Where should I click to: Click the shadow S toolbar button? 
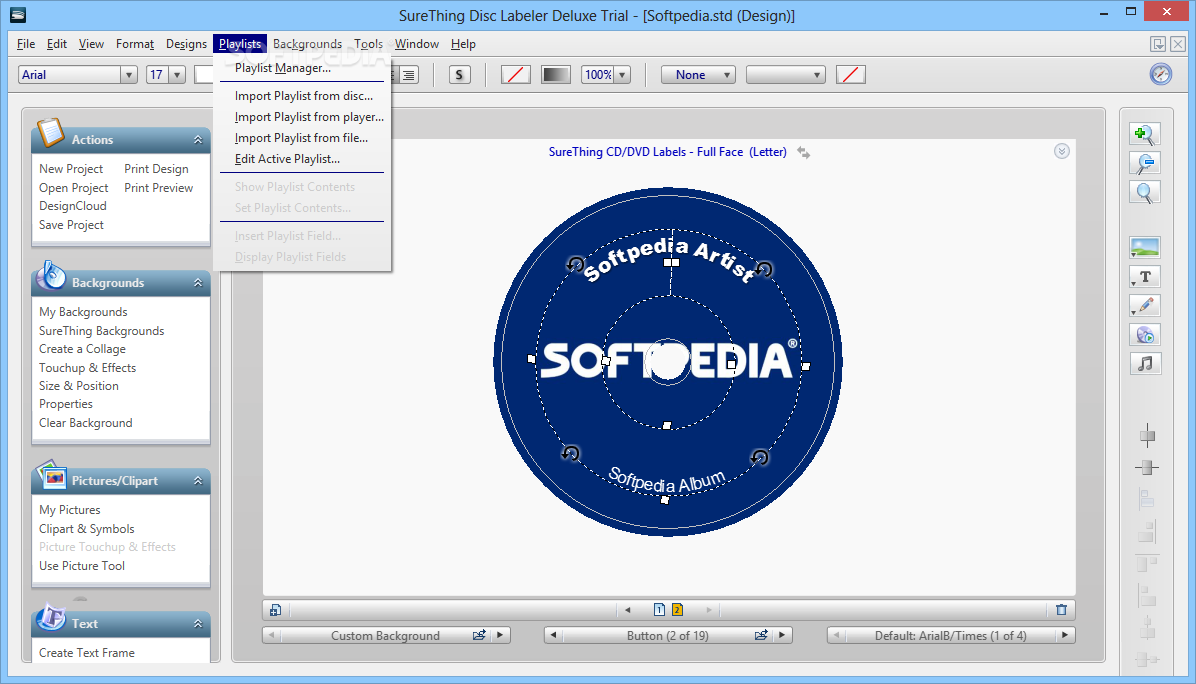pyautogui.click(x=459, y=75)
